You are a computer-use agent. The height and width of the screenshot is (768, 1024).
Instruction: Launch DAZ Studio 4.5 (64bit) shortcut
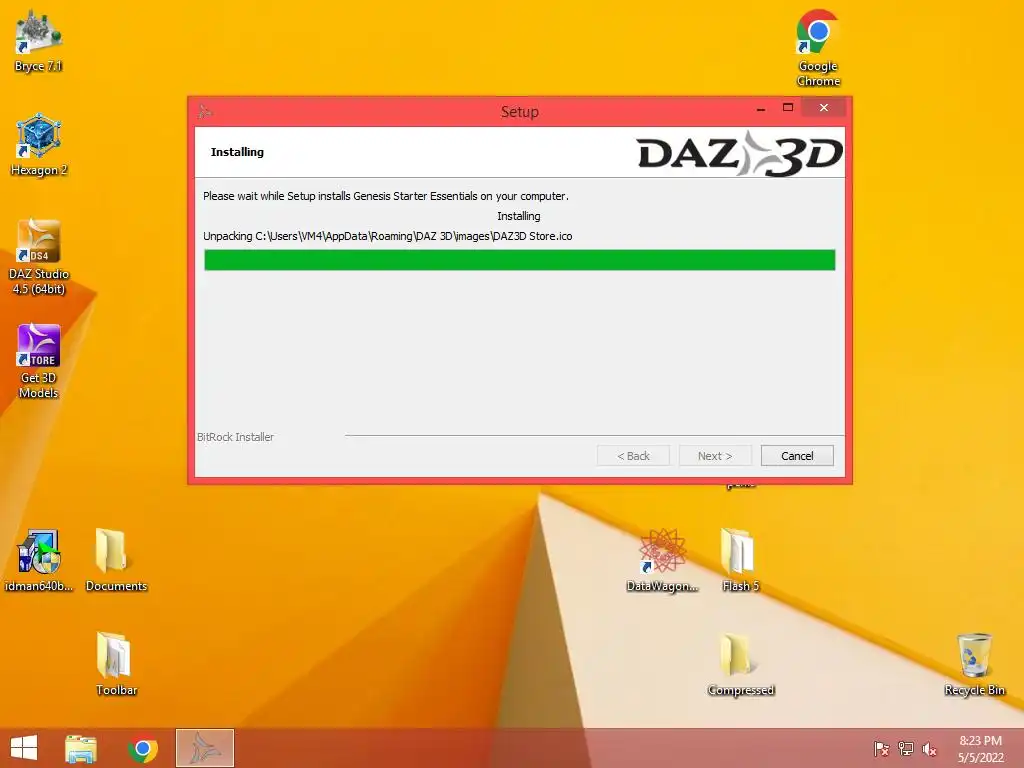pos(39,257)
